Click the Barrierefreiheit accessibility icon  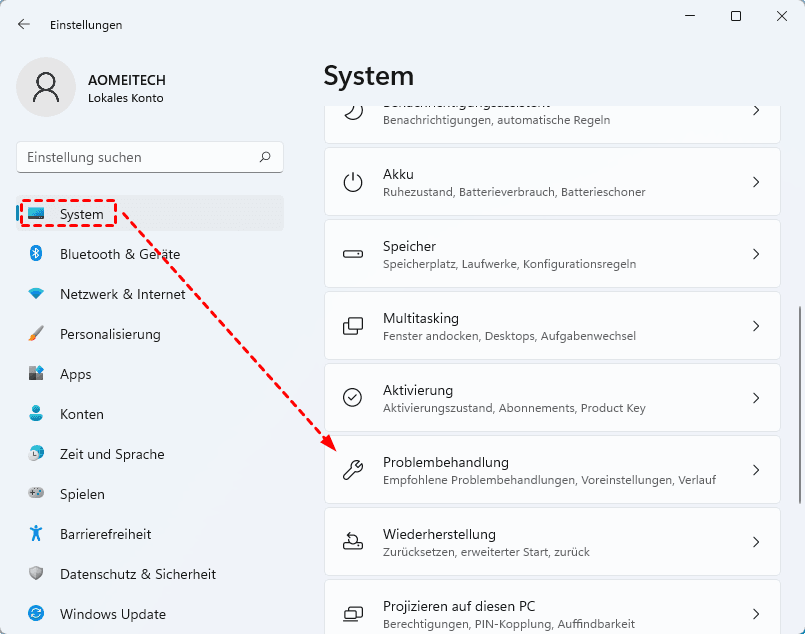tap(36, 534)
